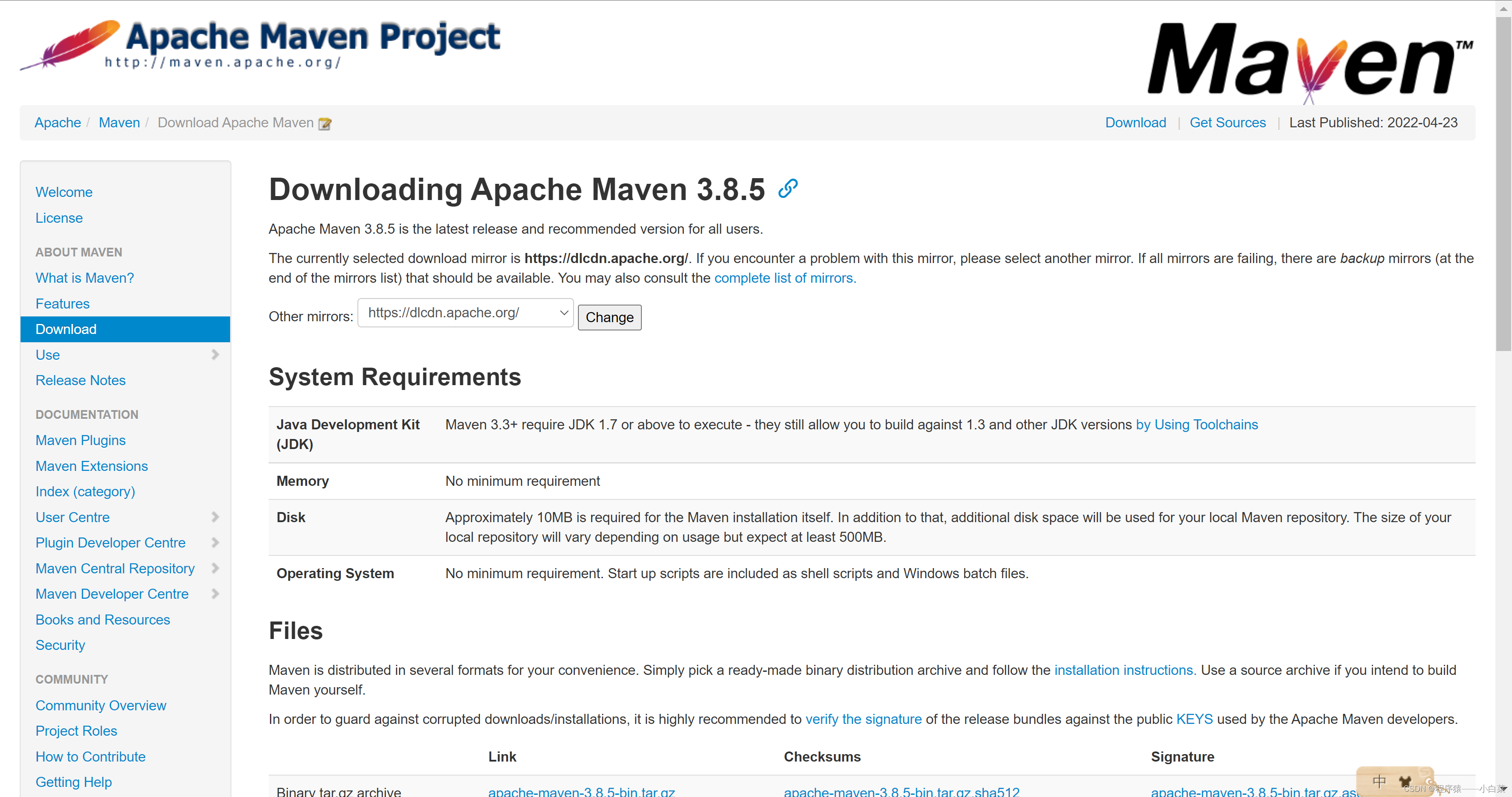Open Project Roles link
This screenshot has width=1512, height=797.
(76, 730)
